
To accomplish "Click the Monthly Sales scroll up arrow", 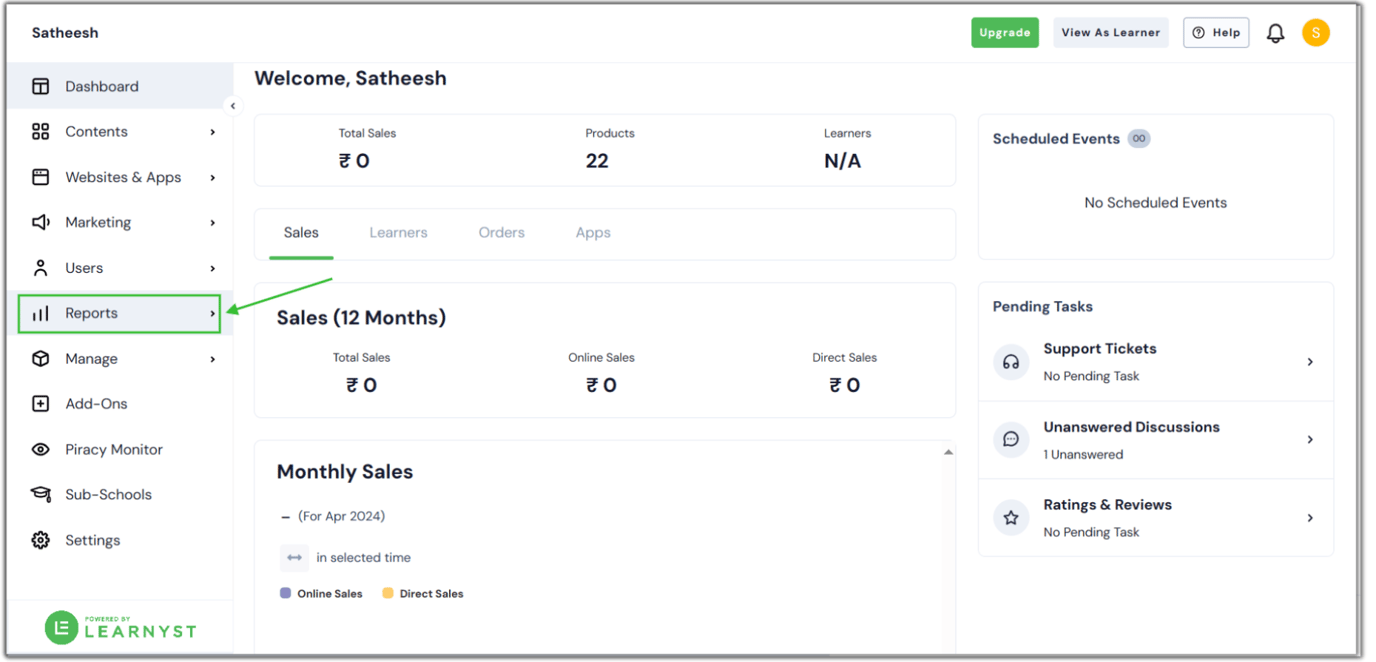I will click(x=948, y=453).
